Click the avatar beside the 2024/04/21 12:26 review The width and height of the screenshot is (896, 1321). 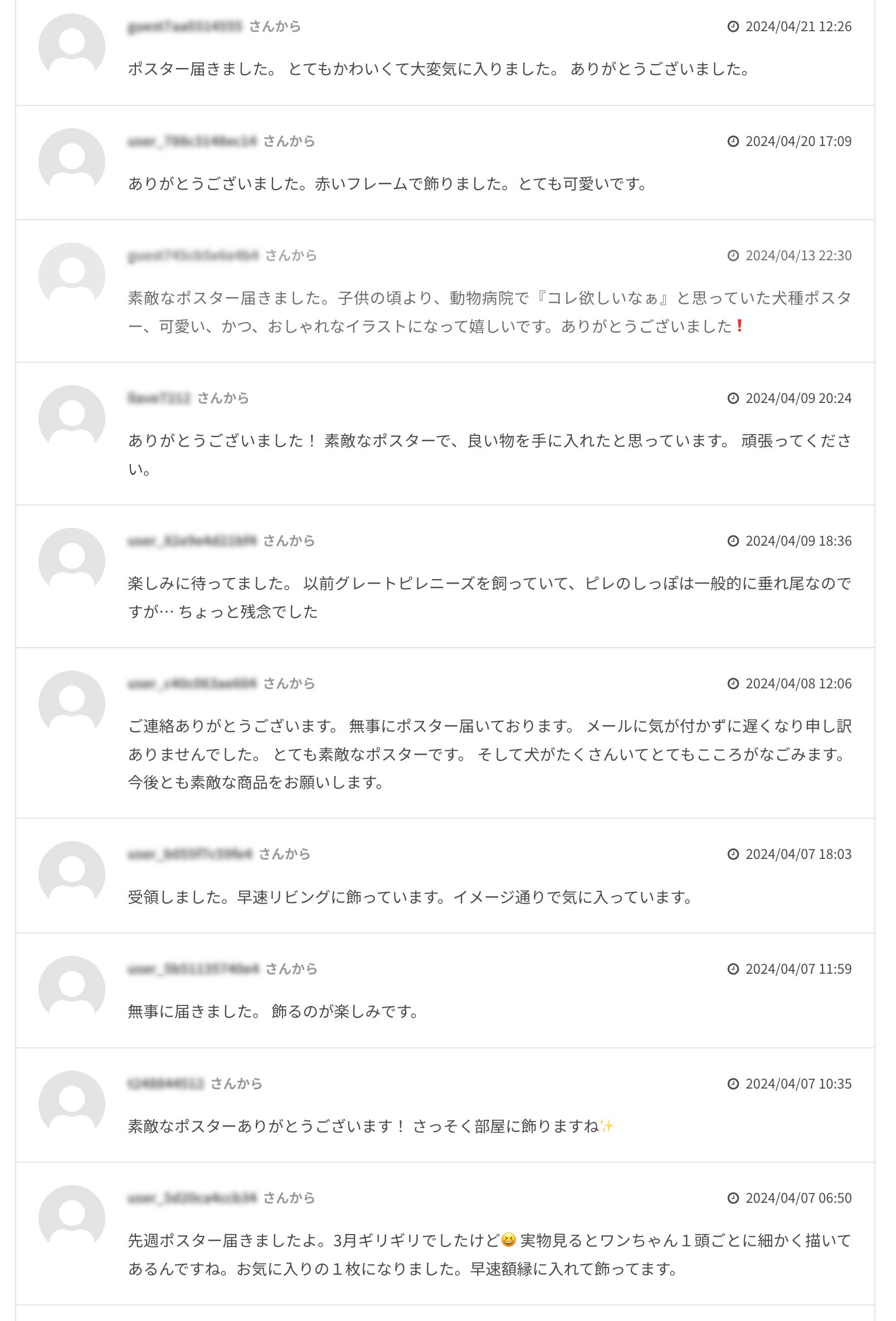71,47
